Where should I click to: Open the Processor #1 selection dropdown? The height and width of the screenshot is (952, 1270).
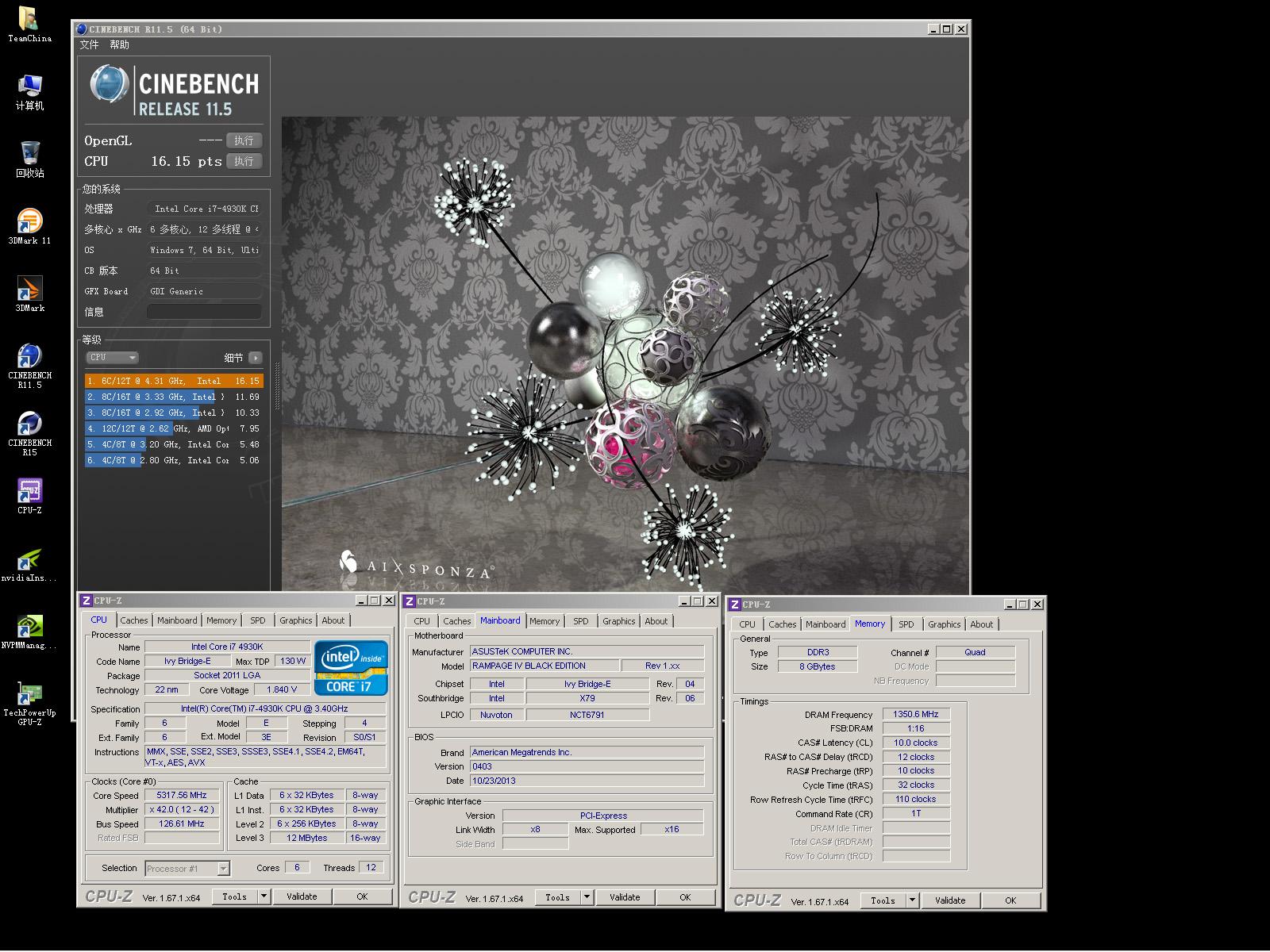click(x=187, y=869)
